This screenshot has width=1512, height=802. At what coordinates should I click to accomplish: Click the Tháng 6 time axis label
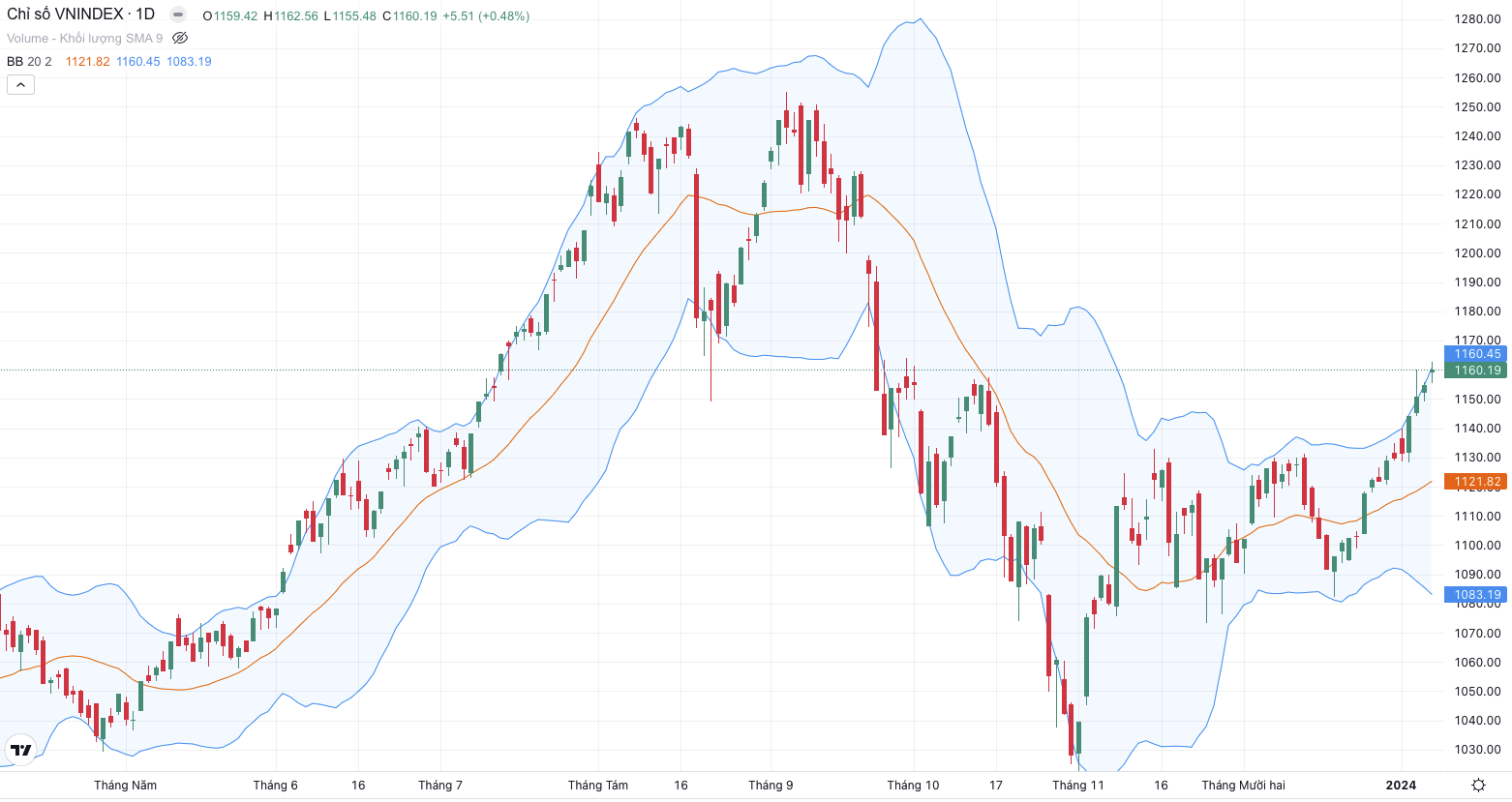[x=276, y=786]
